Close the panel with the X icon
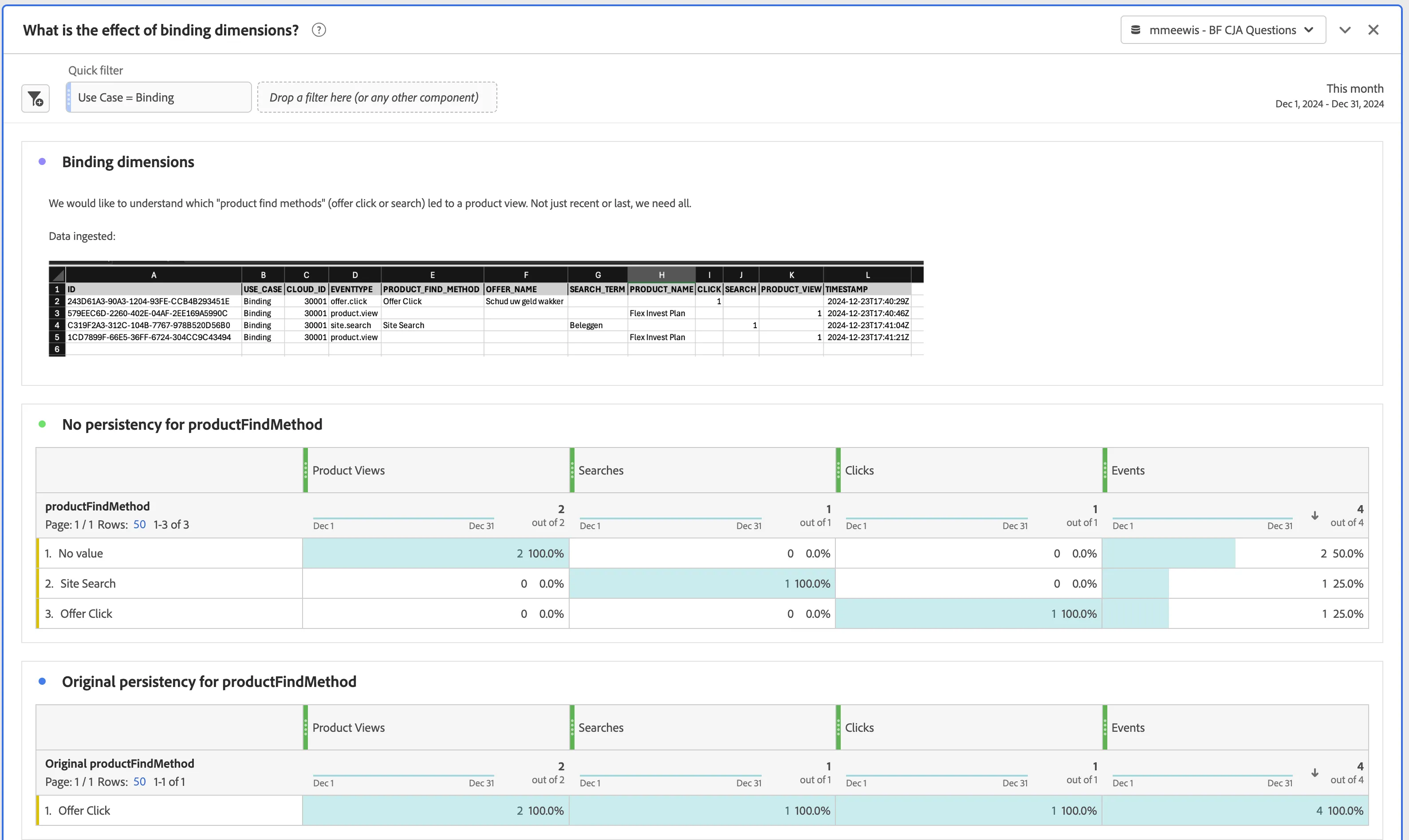The image size is (1409, 840). (x=1374, y=30)
